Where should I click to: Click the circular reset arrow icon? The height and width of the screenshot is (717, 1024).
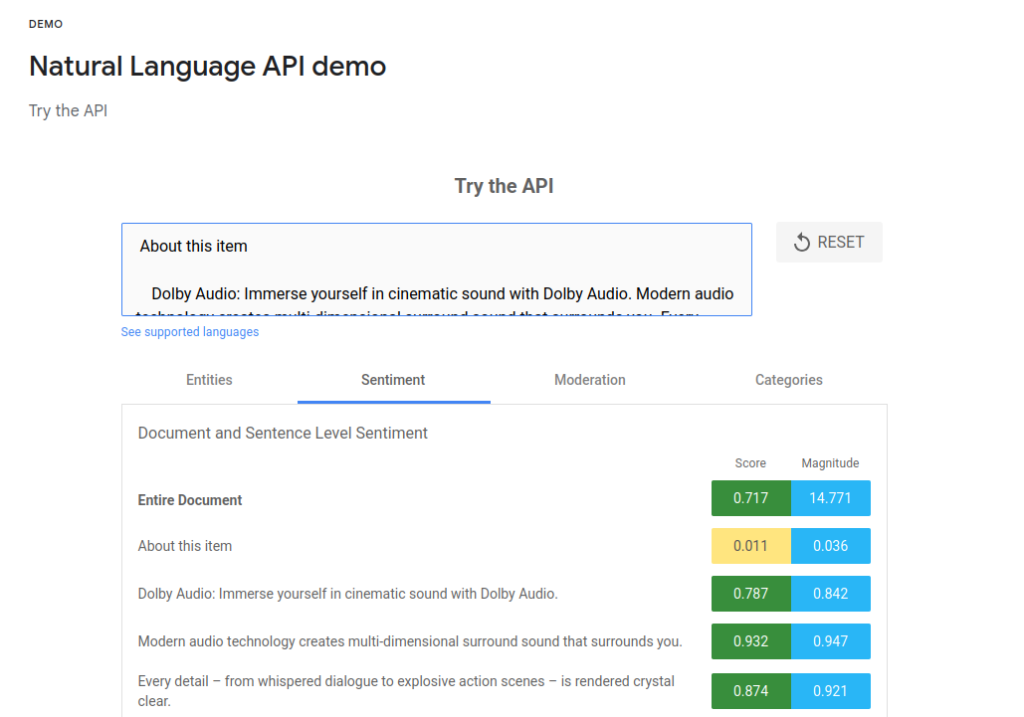(800, 241)
